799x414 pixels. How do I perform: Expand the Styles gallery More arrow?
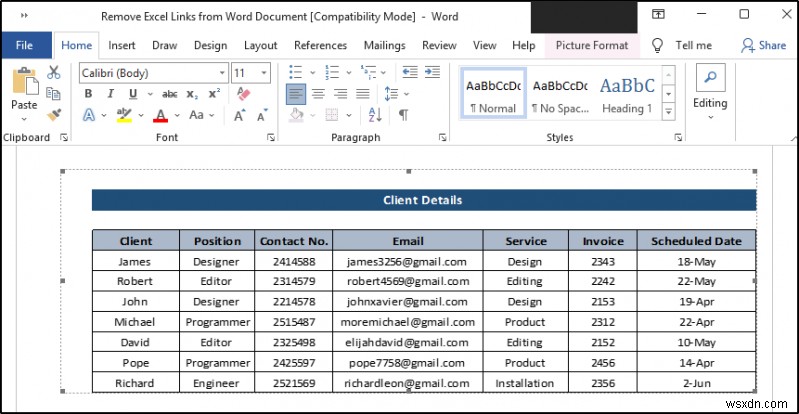point(669,111)
